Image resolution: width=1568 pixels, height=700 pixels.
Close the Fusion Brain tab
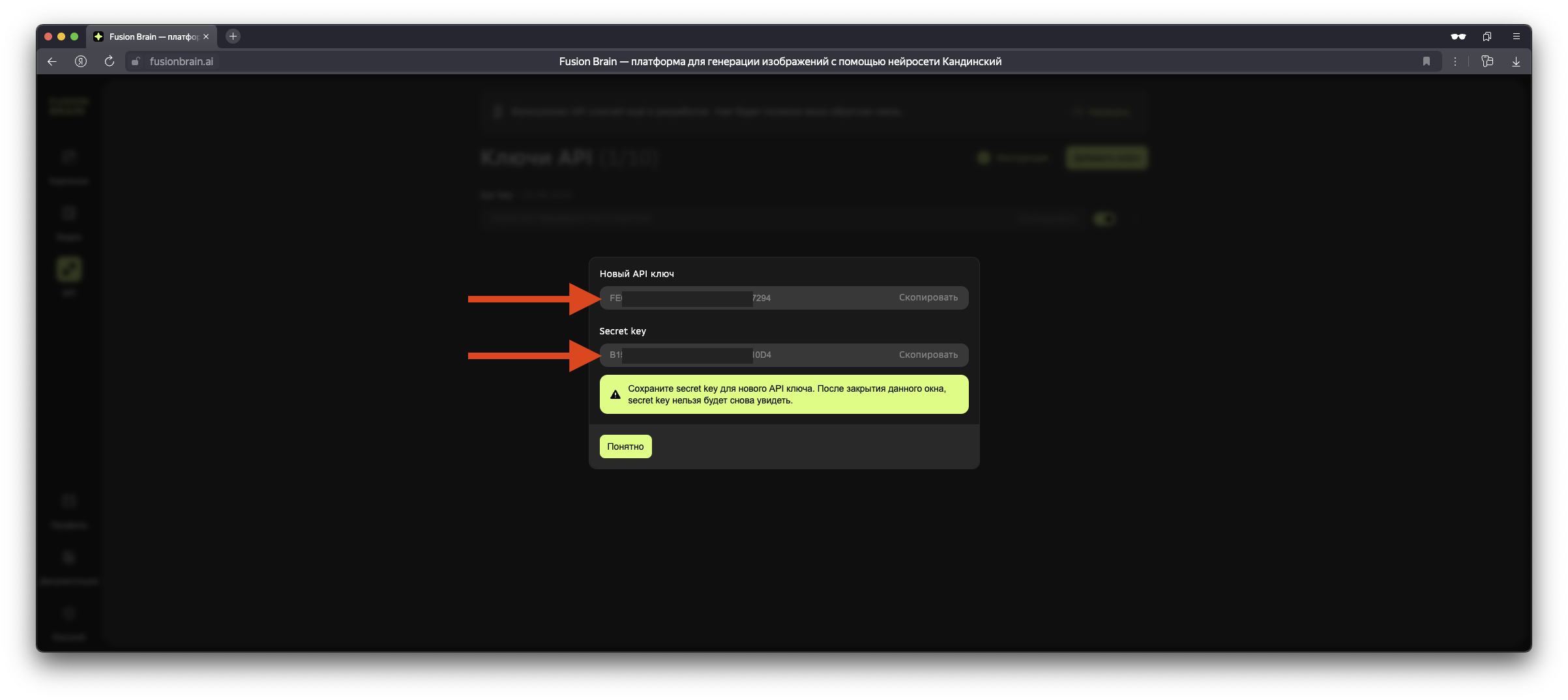pos(206,36)
